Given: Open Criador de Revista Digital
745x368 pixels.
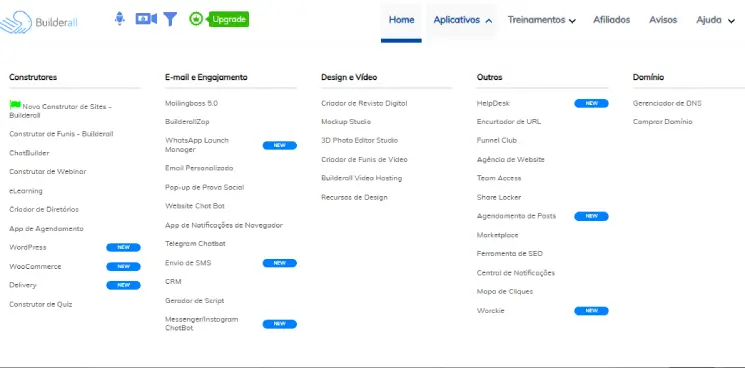Looking at the screenshot, I should click(x=364, y=103).
